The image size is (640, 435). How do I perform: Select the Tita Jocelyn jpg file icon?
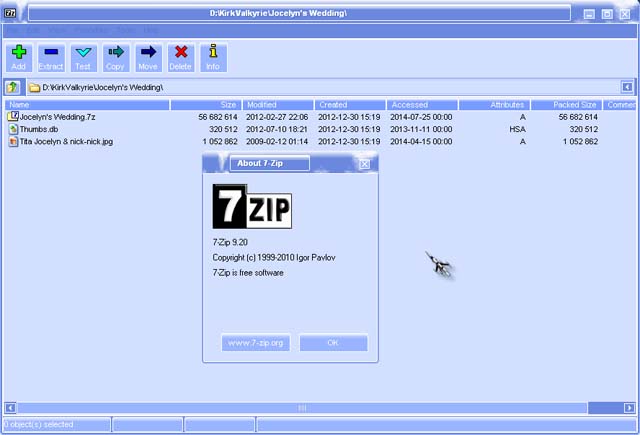(13, 142)
